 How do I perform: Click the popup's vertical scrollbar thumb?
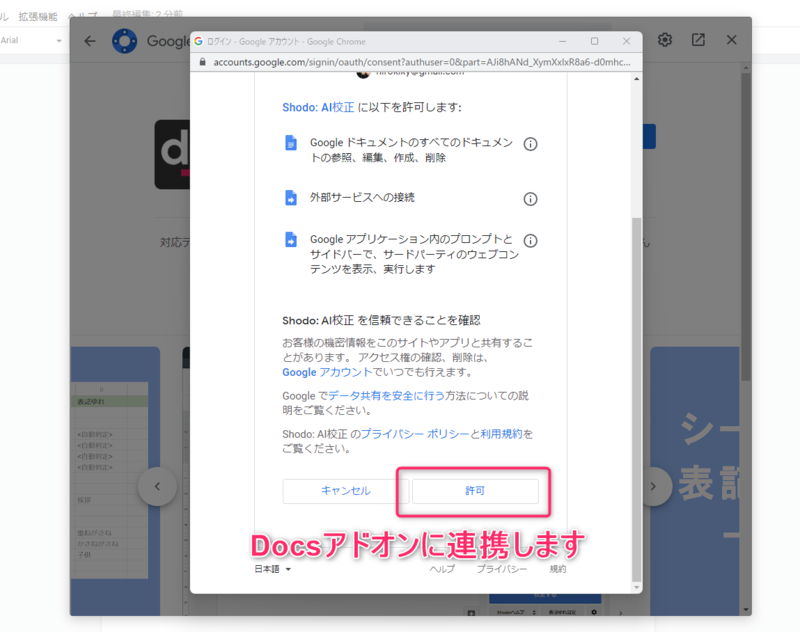(636, 399)
